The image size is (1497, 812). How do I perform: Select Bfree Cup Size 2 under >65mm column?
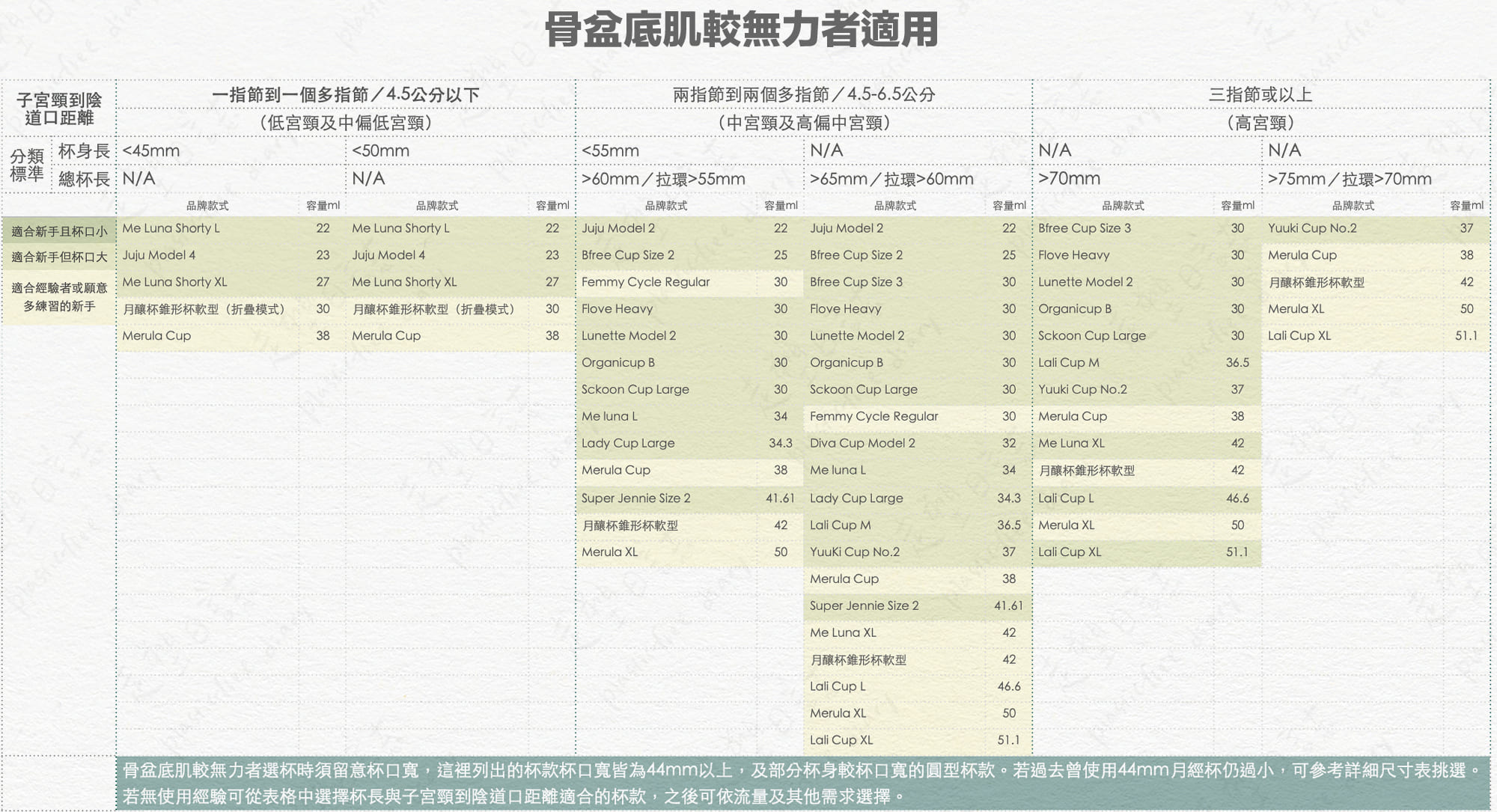(x=856, y=255)
